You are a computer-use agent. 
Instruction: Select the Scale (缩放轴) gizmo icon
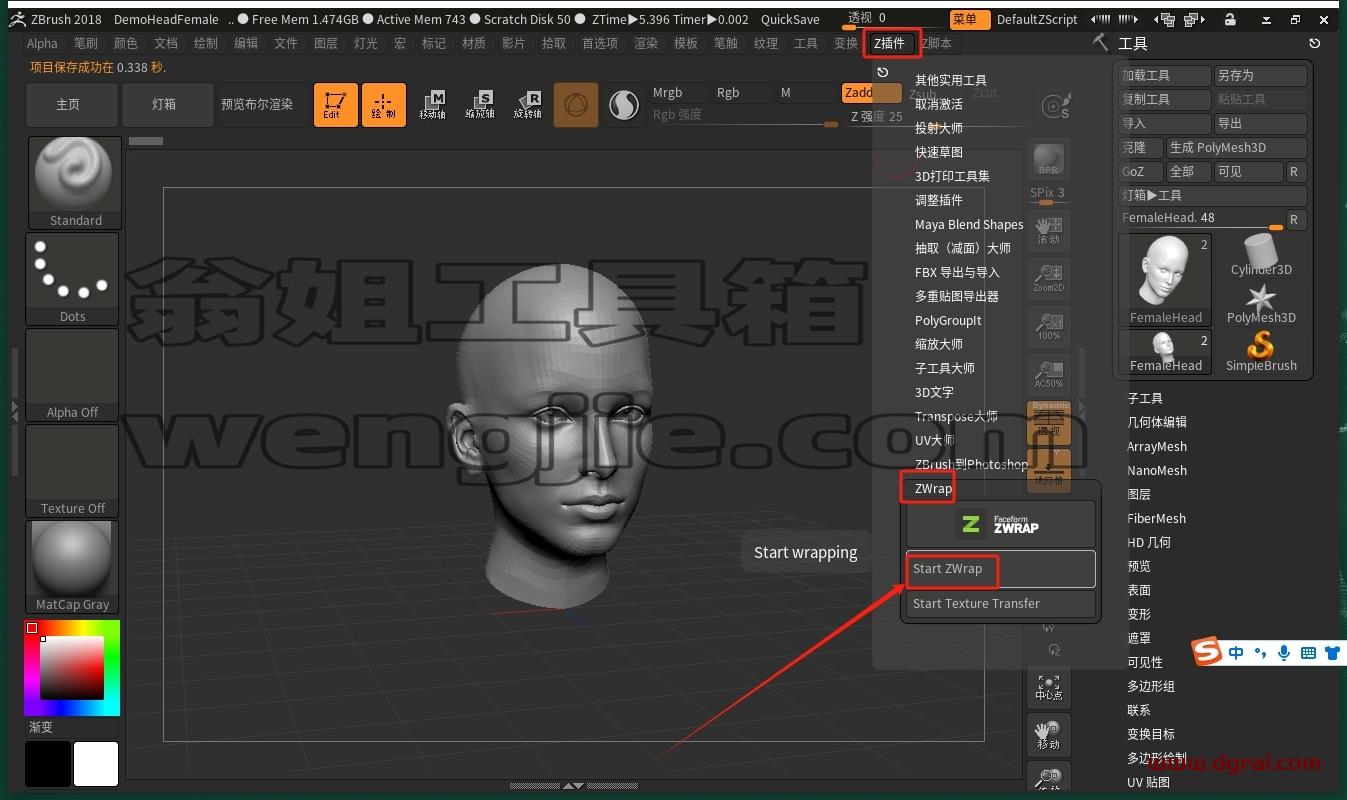click(x=480, y=104)
